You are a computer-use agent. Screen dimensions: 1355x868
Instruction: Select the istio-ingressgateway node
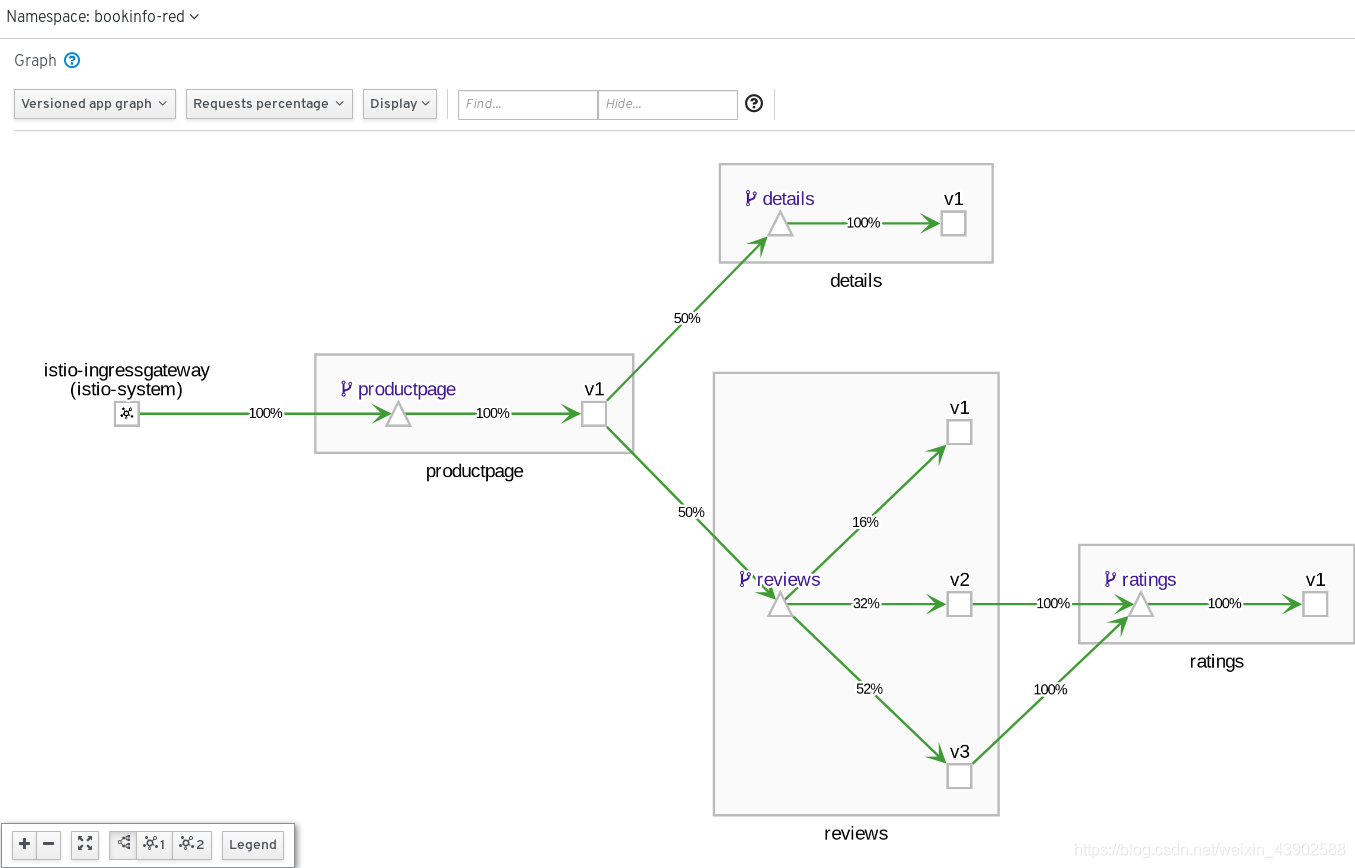pos(127,413)
